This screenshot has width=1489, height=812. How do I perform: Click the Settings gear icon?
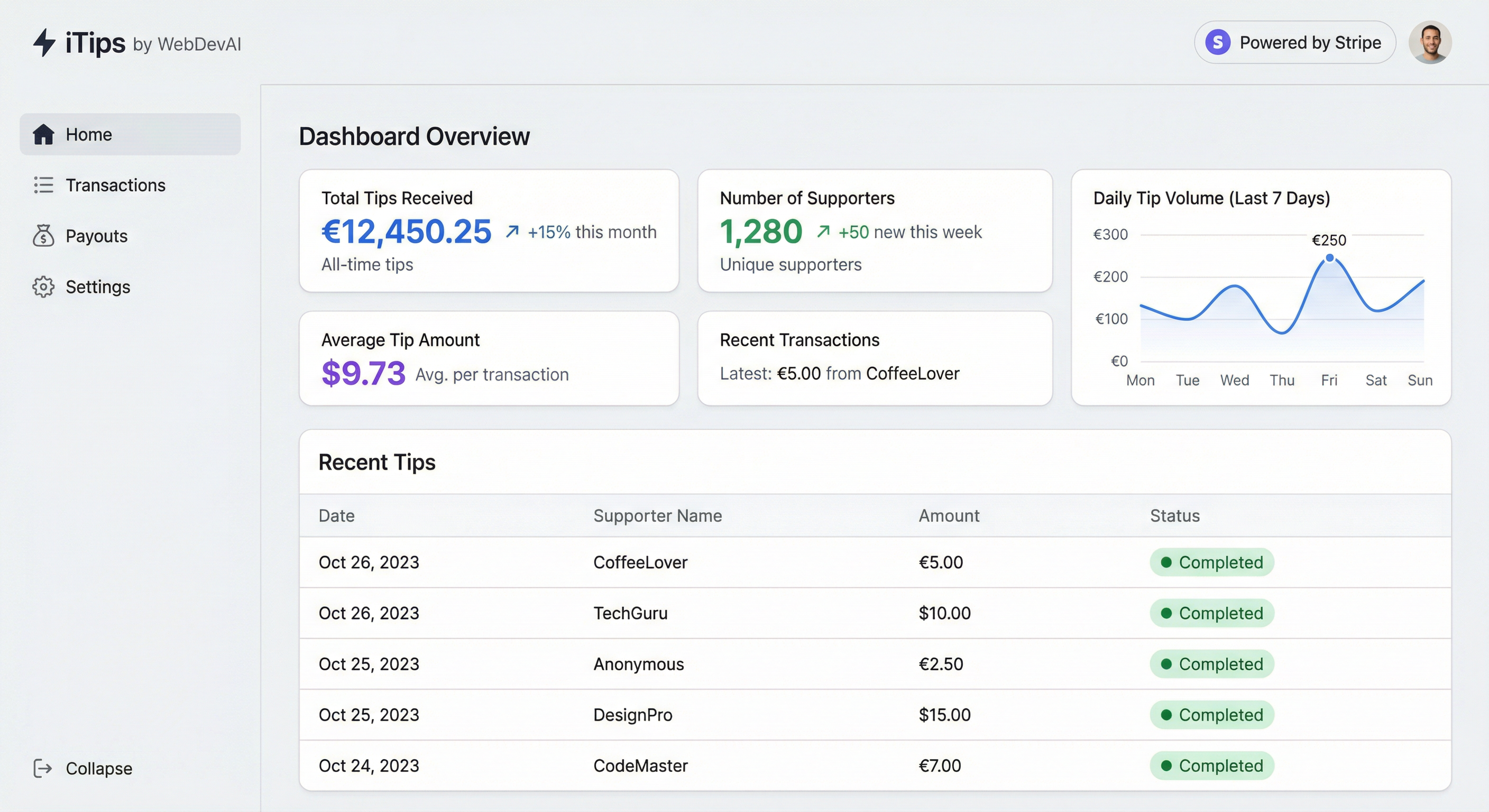pos(43,287)
